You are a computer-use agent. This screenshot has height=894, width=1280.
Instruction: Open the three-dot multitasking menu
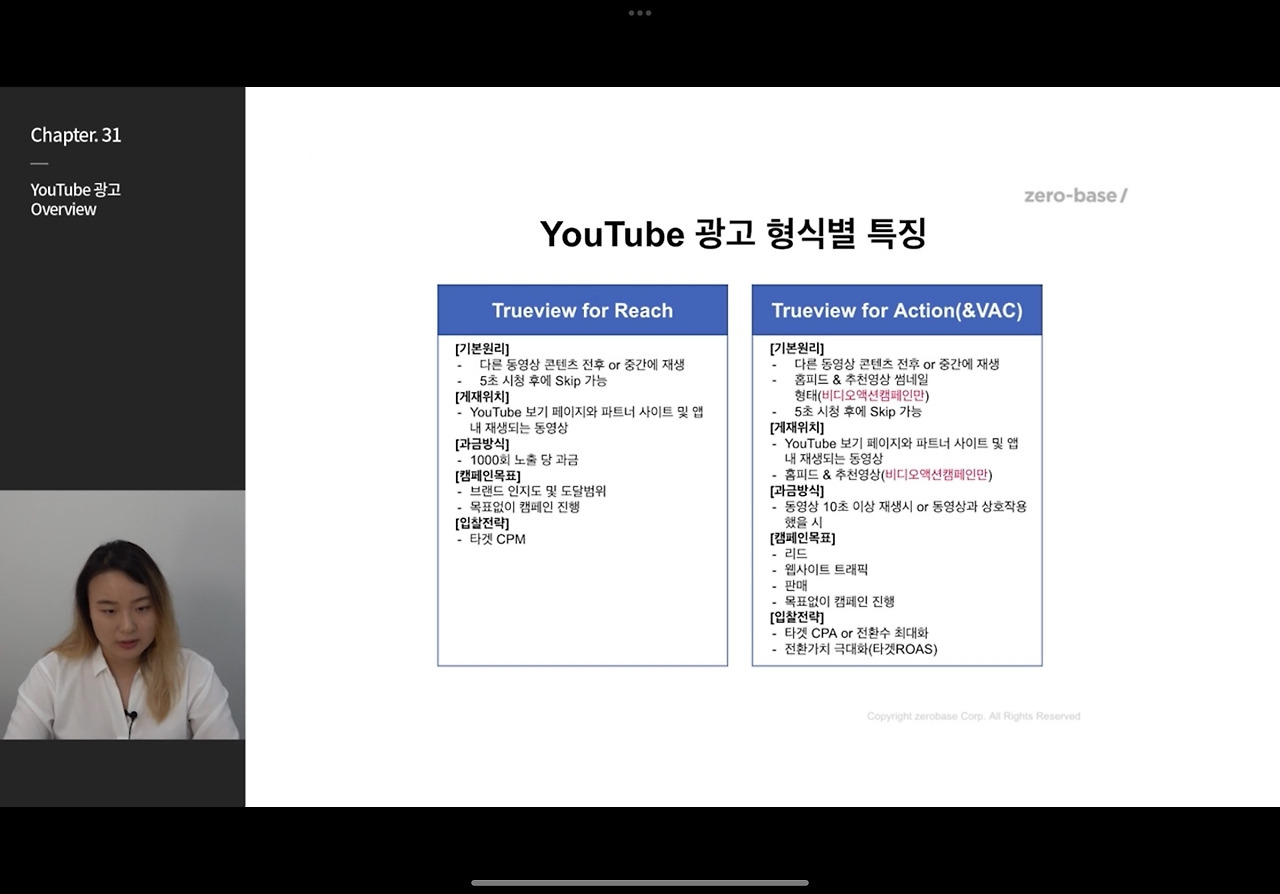pyautogui.click(x=640, y=13)
